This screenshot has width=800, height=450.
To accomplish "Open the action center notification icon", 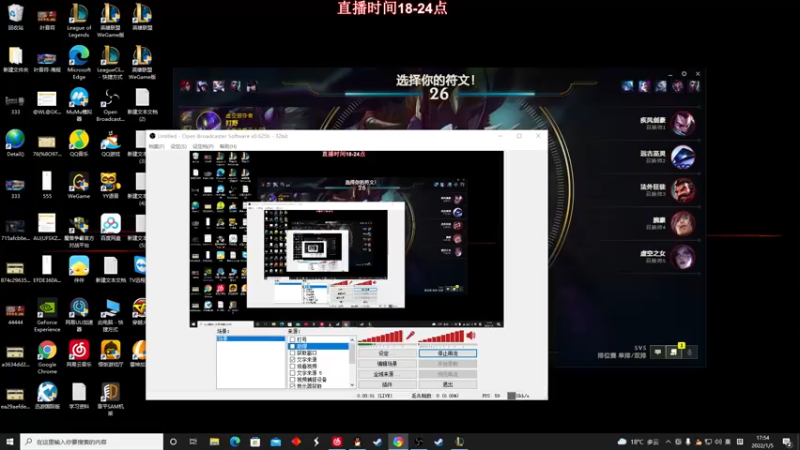I will pyautogui.click(x=787, y=441).
